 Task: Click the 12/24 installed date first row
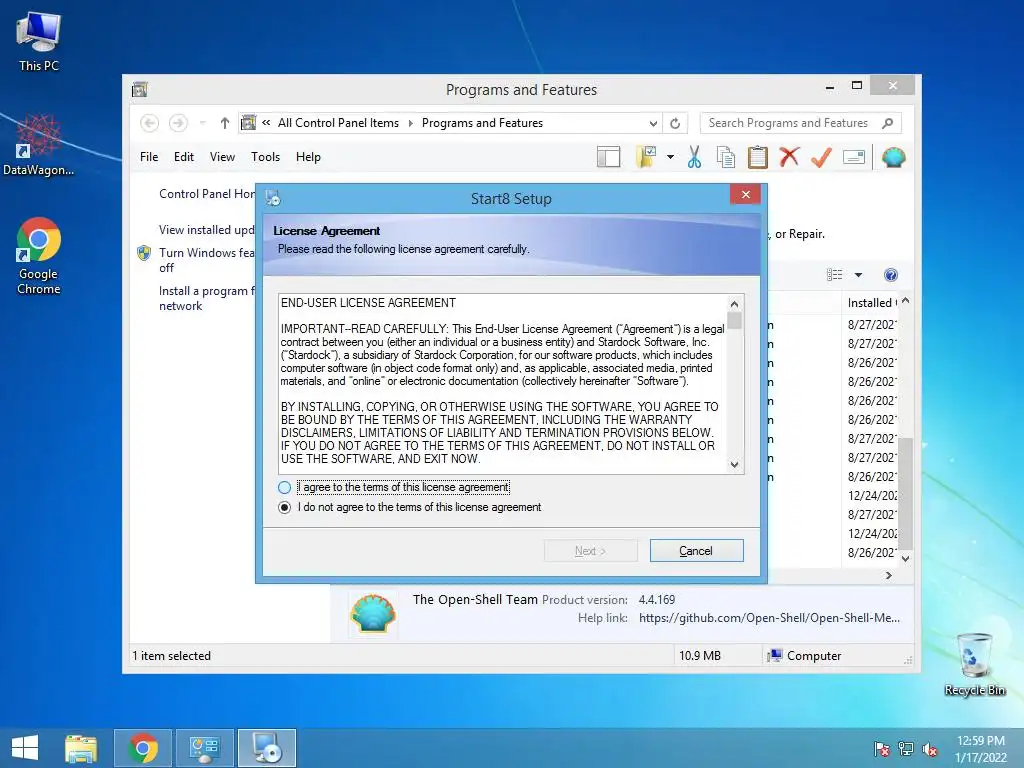point(872,496)
